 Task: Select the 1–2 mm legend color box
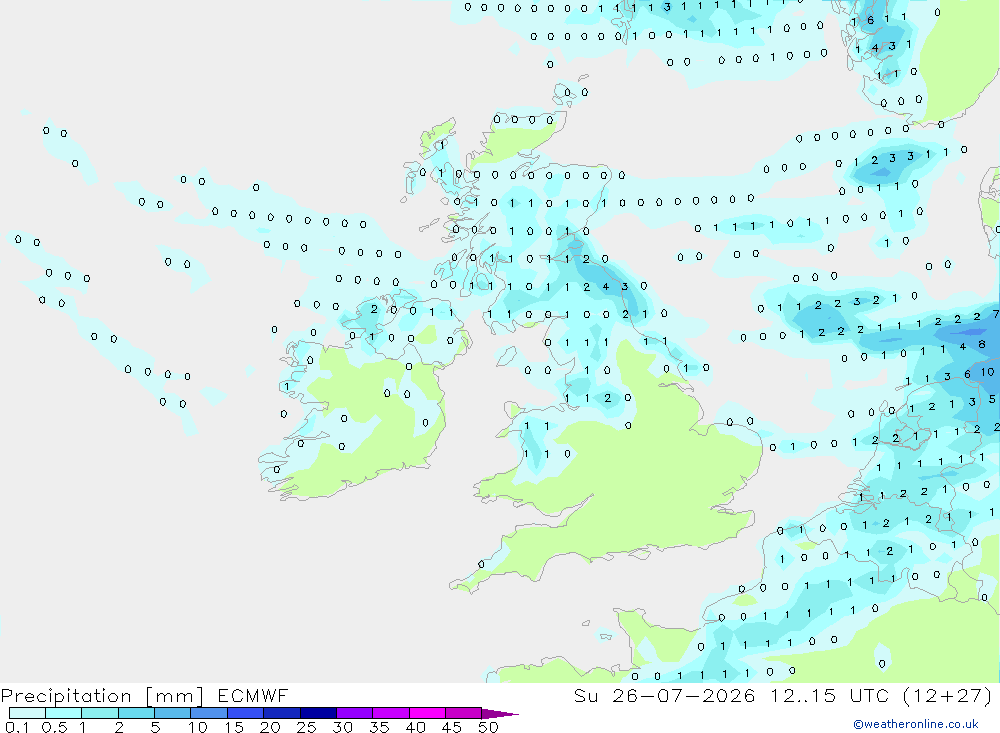100,713
